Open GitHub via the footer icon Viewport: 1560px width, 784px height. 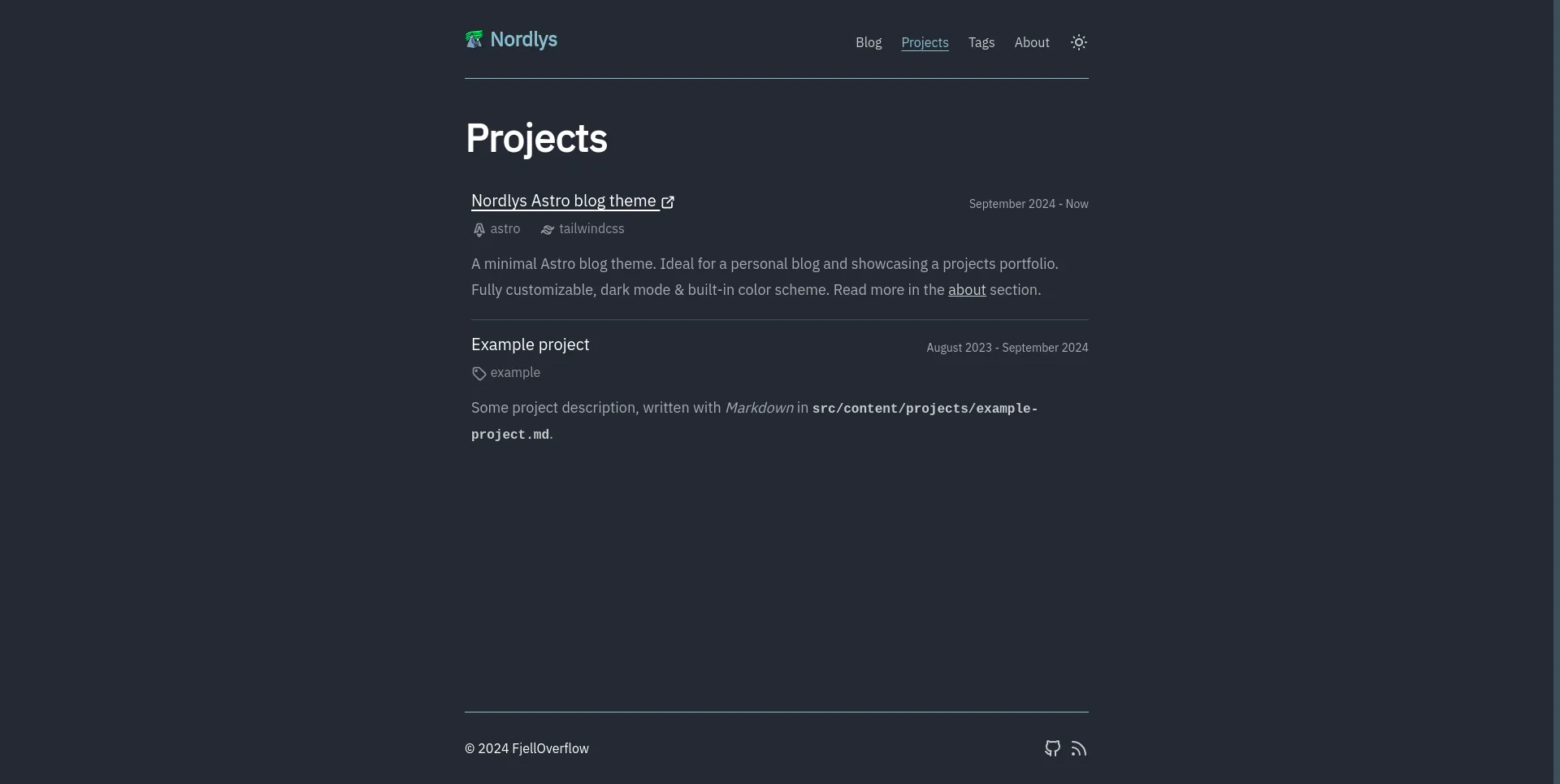point(1052,748)
